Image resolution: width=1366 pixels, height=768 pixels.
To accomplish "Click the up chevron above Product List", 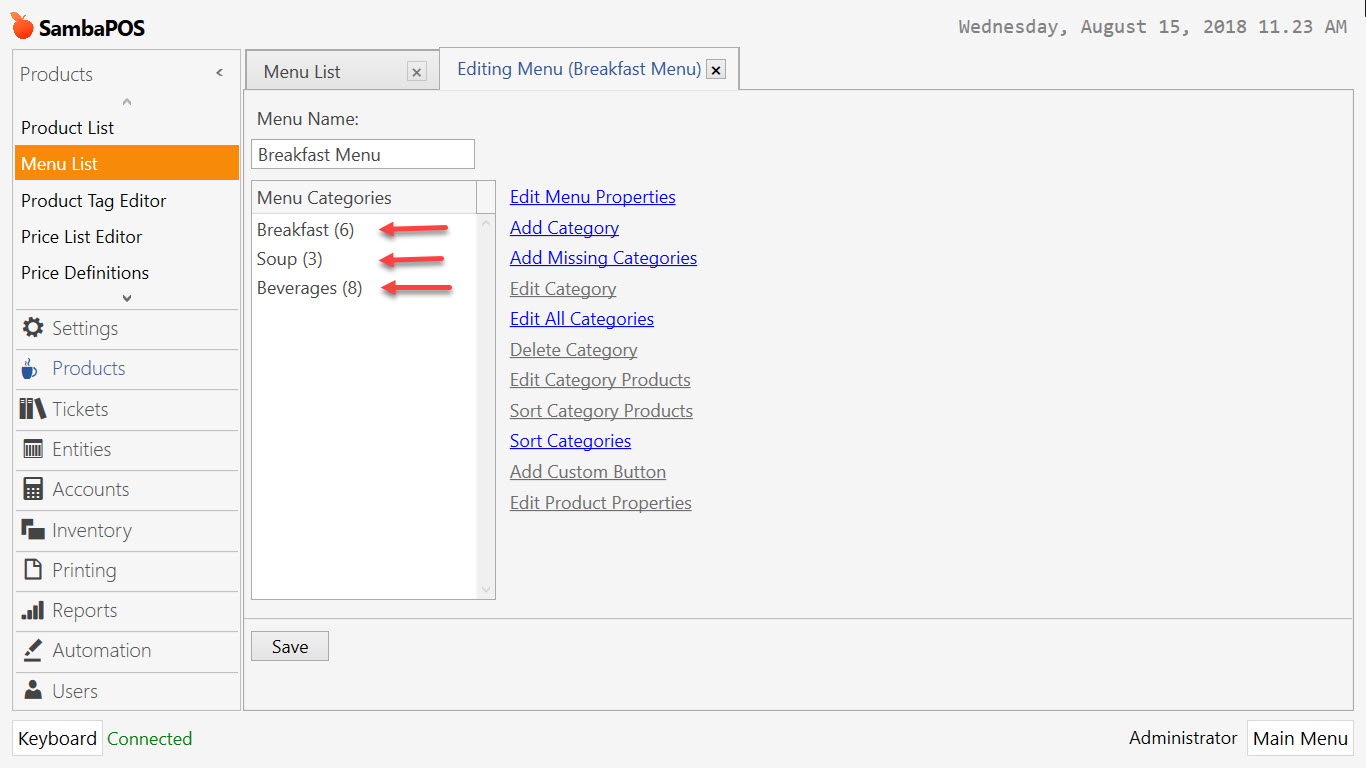I will (126, 100).
